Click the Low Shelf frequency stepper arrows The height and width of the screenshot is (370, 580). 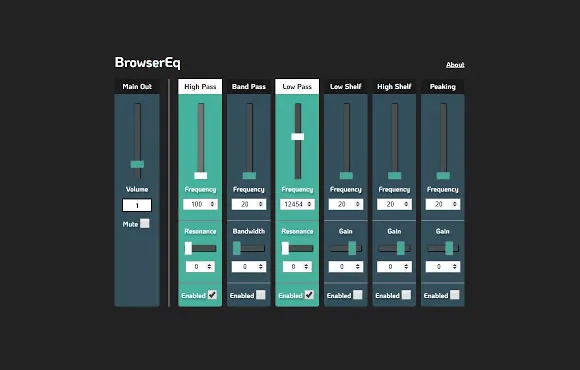[x=358, y=204]
